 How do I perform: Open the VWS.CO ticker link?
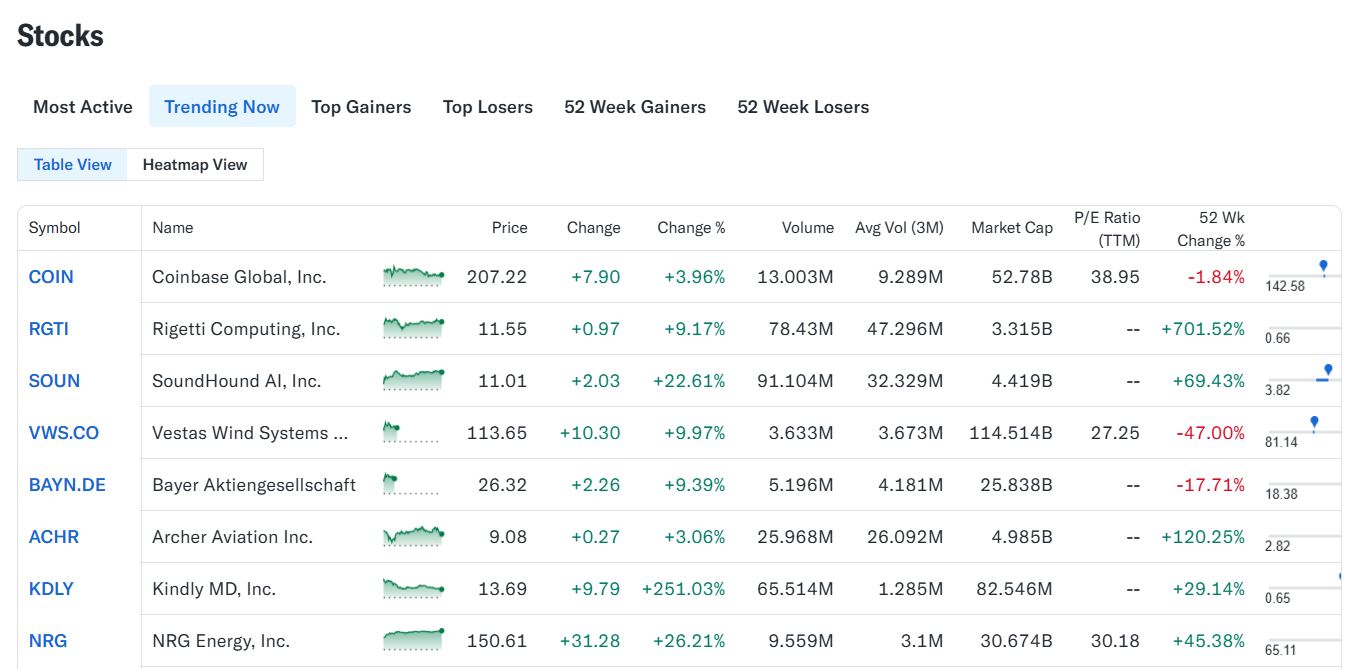pyautogui.click(x=64, y=433)
